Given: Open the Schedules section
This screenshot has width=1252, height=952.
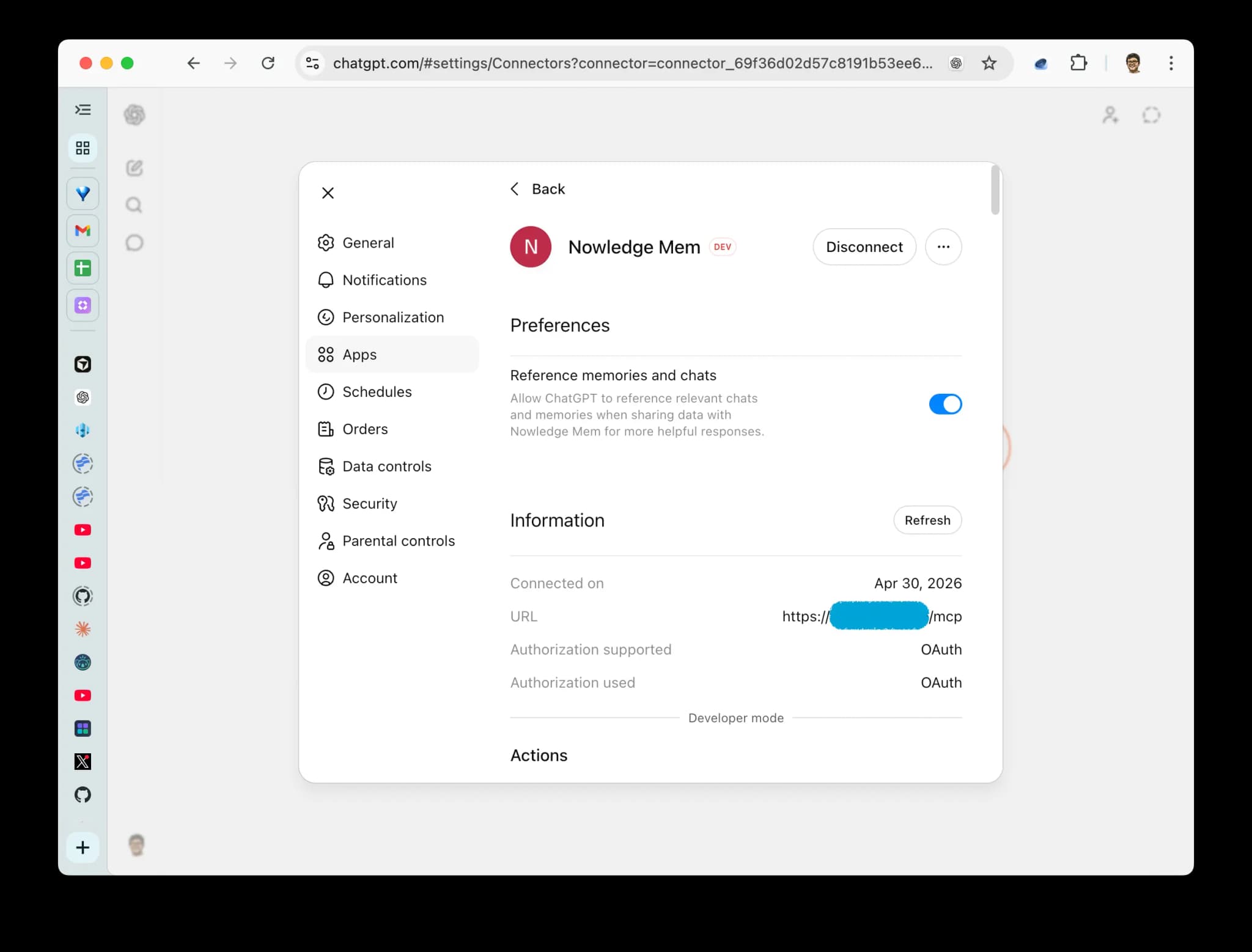Looking at the screenshot, I should pyautogui.click(x=392, y=392).
